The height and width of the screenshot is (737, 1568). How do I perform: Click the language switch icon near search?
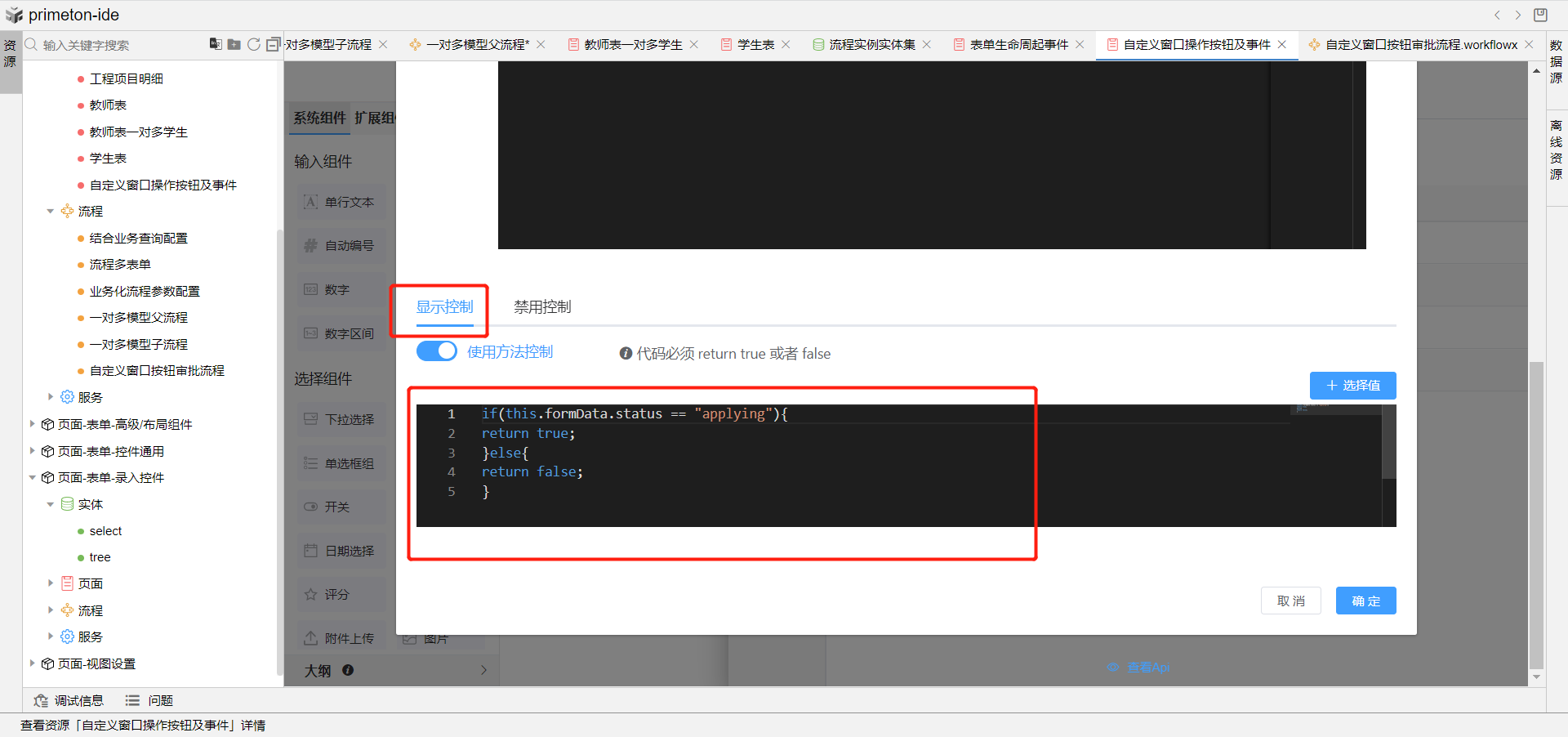coord(216,44)
